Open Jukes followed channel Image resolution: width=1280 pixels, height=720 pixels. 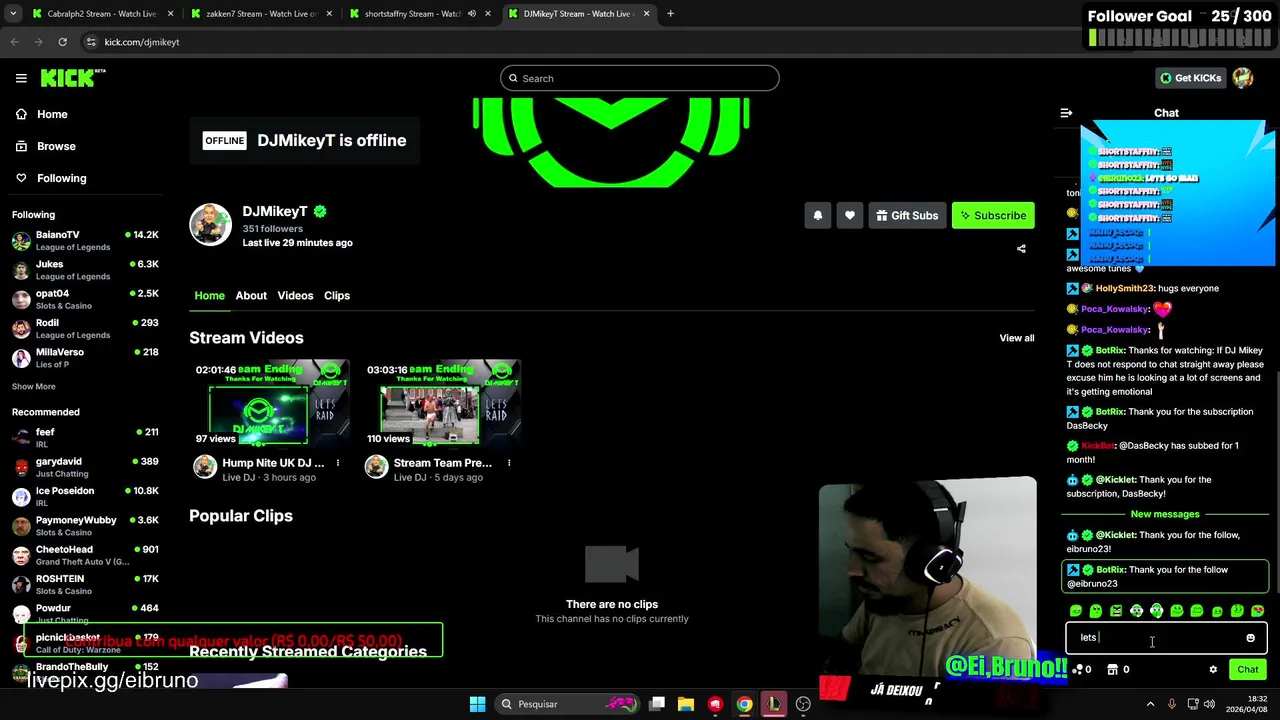click(x=85, y=270)
